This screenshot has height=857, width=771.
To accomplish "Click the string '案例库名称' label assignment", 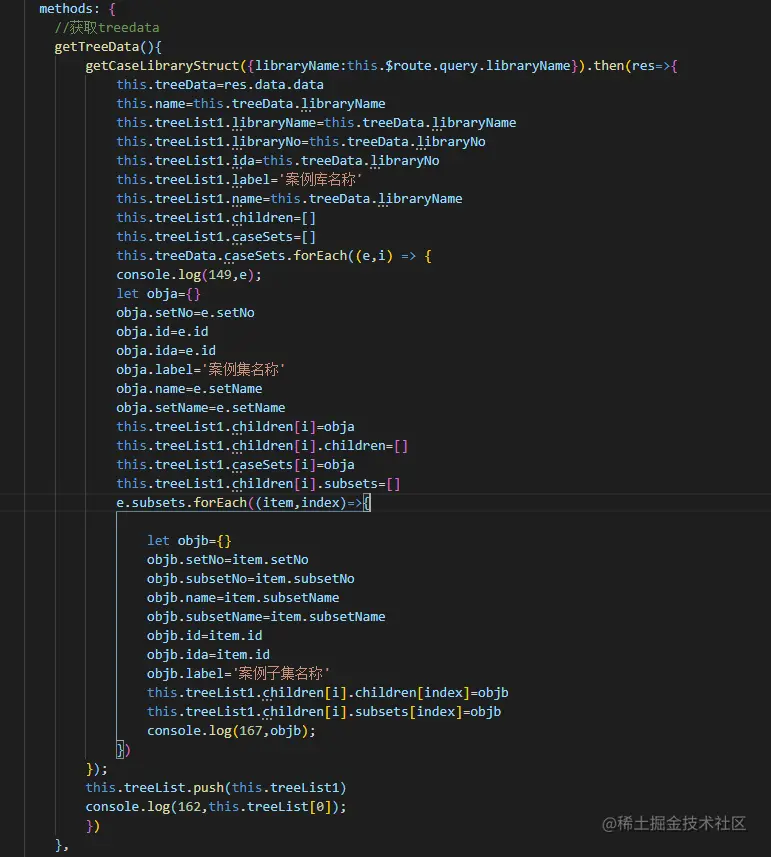I will [239, 180].
